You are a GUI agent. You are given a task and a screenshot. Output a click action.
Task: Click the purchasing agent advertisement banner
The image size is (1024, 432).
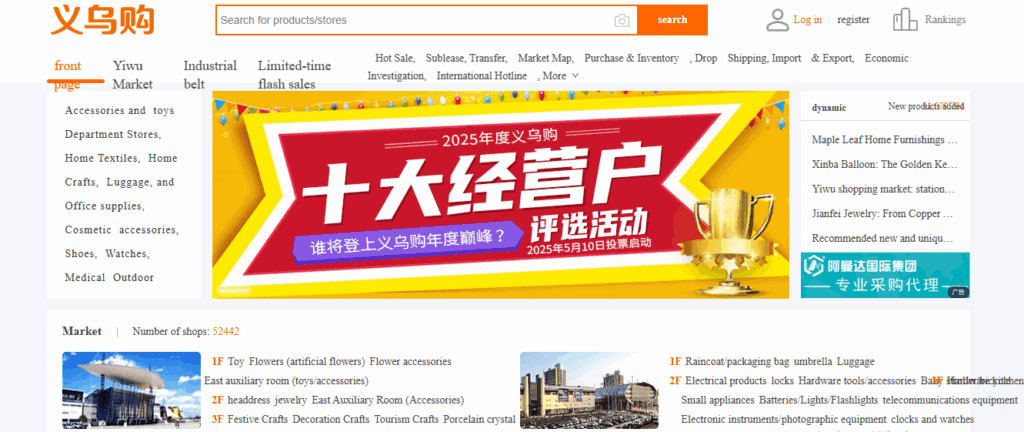point(885,275)
